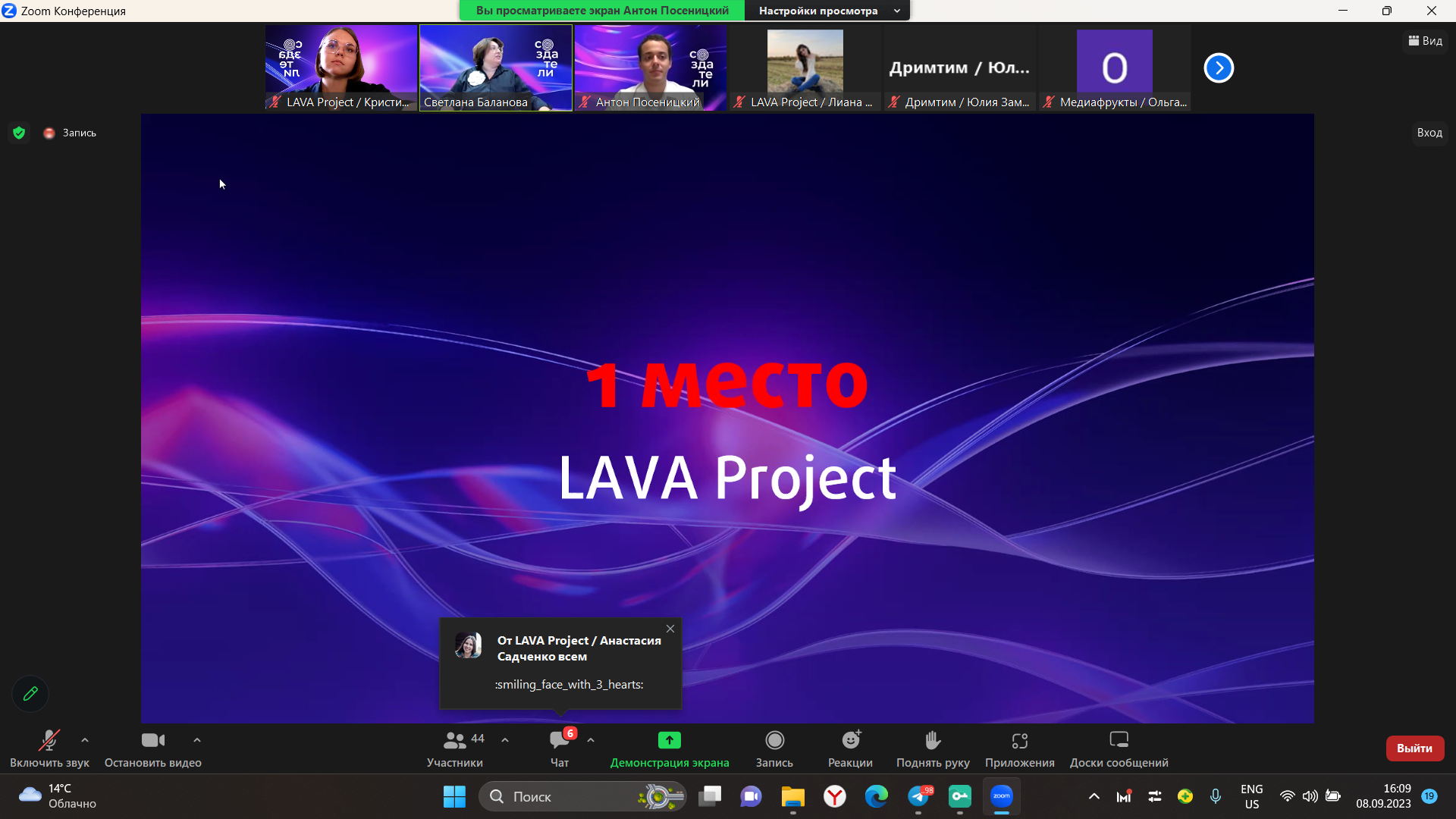
Task: Click Raise Hand (Поднять руку) icon
Action: coord(933,740)
